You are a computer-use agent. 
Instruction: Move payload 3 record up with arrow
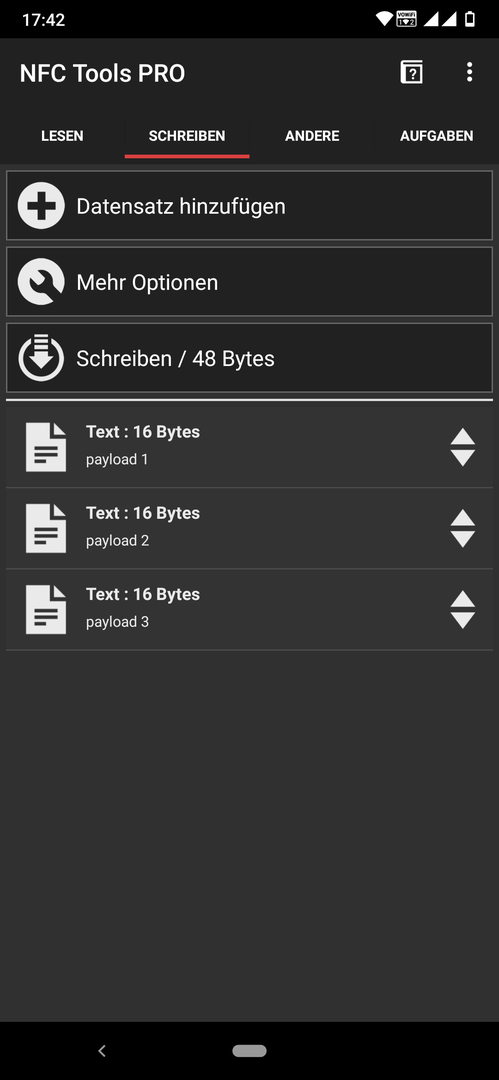click(x=462, y=599)
